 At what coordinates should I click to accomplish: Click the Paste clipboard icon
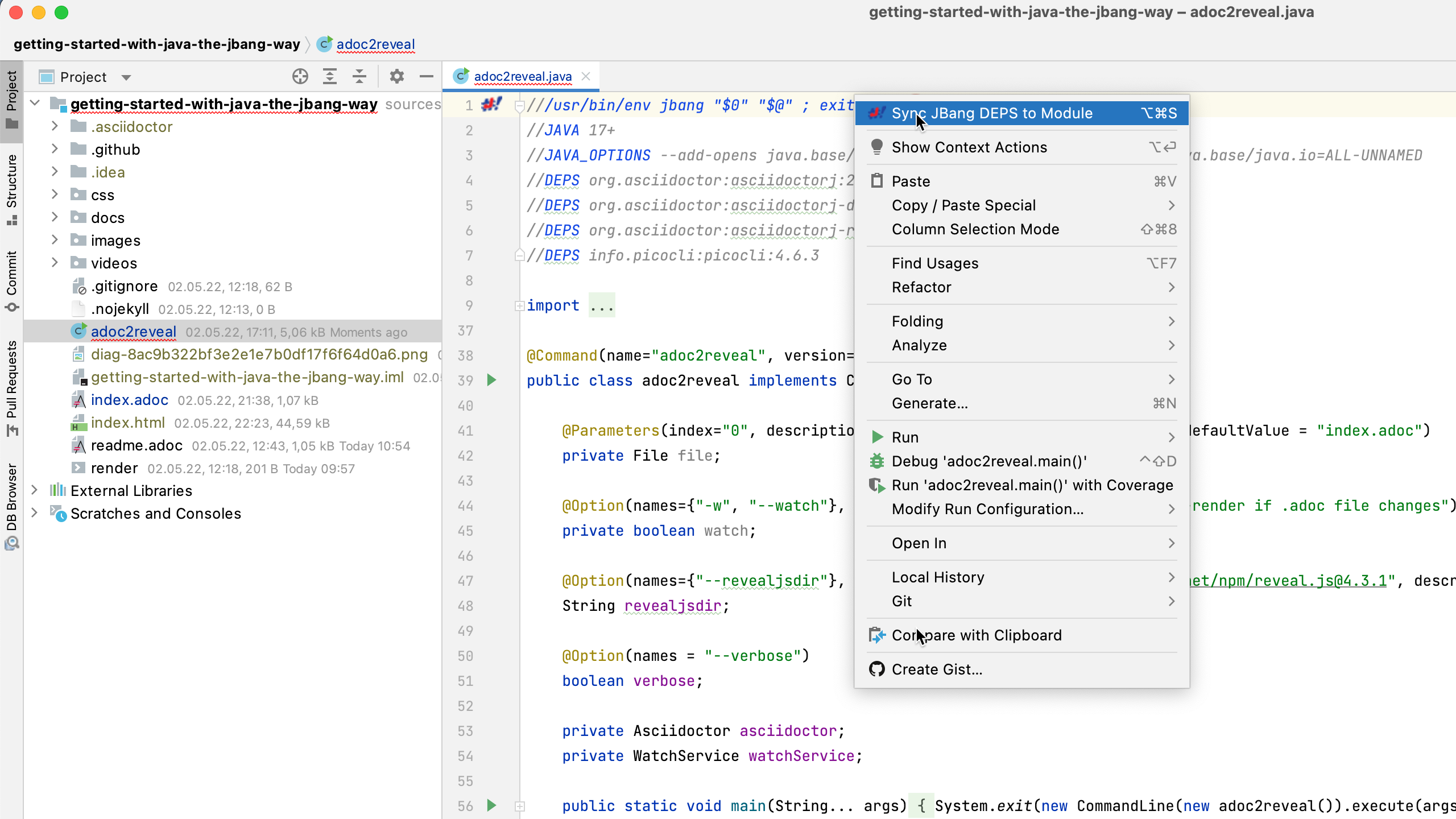(877, 181)
